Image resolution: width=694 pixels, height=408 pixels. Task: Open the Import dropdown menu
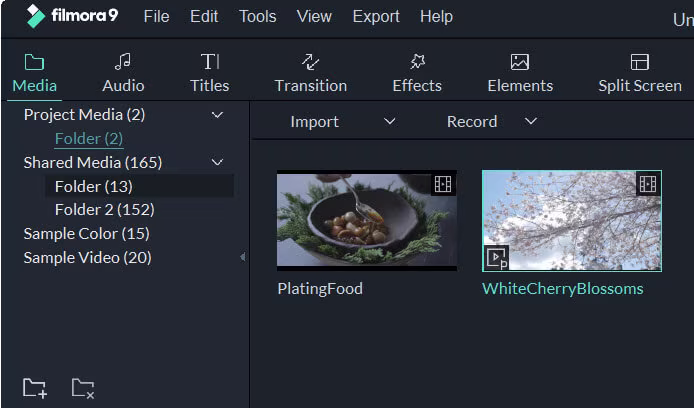390,122
